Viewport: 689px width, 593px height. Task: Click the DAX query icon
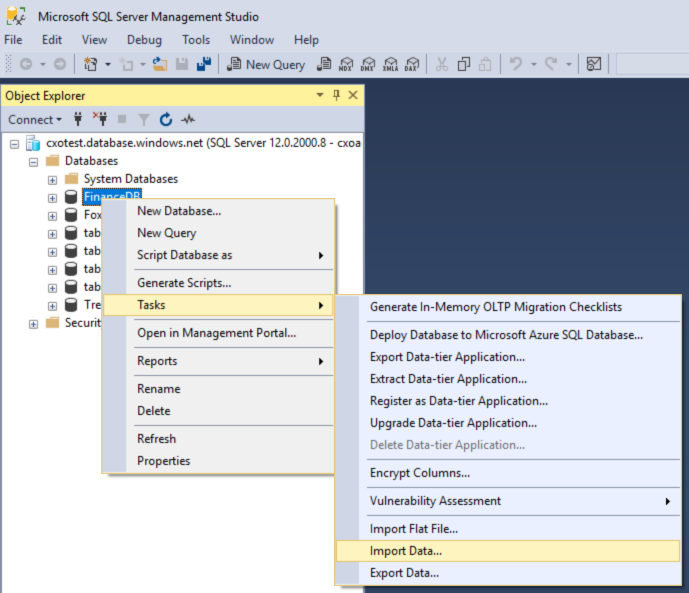[412, 65]
